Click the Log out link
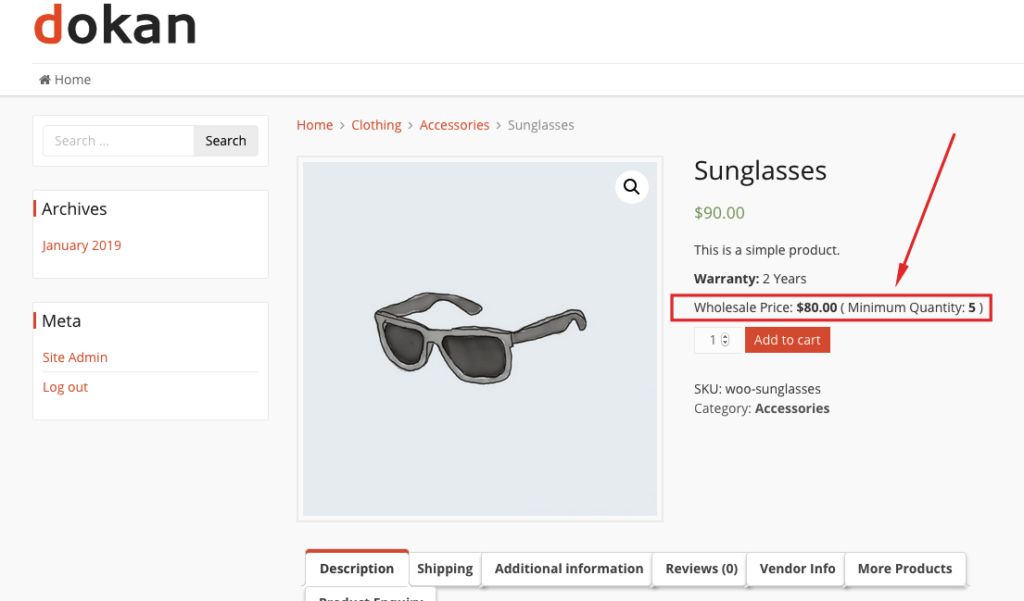The image size is (1024, 601). [x=65, y=387]
